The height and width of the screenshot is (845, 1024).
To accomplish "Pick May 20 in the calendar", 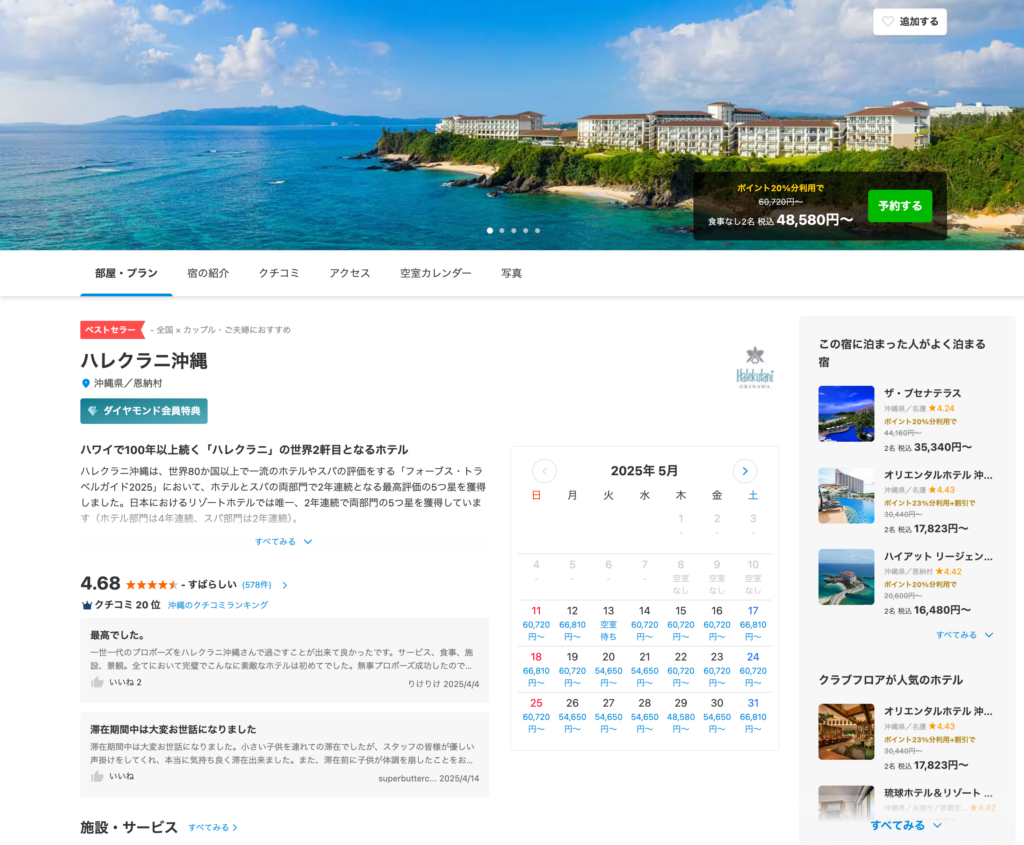I will [608, 669].
